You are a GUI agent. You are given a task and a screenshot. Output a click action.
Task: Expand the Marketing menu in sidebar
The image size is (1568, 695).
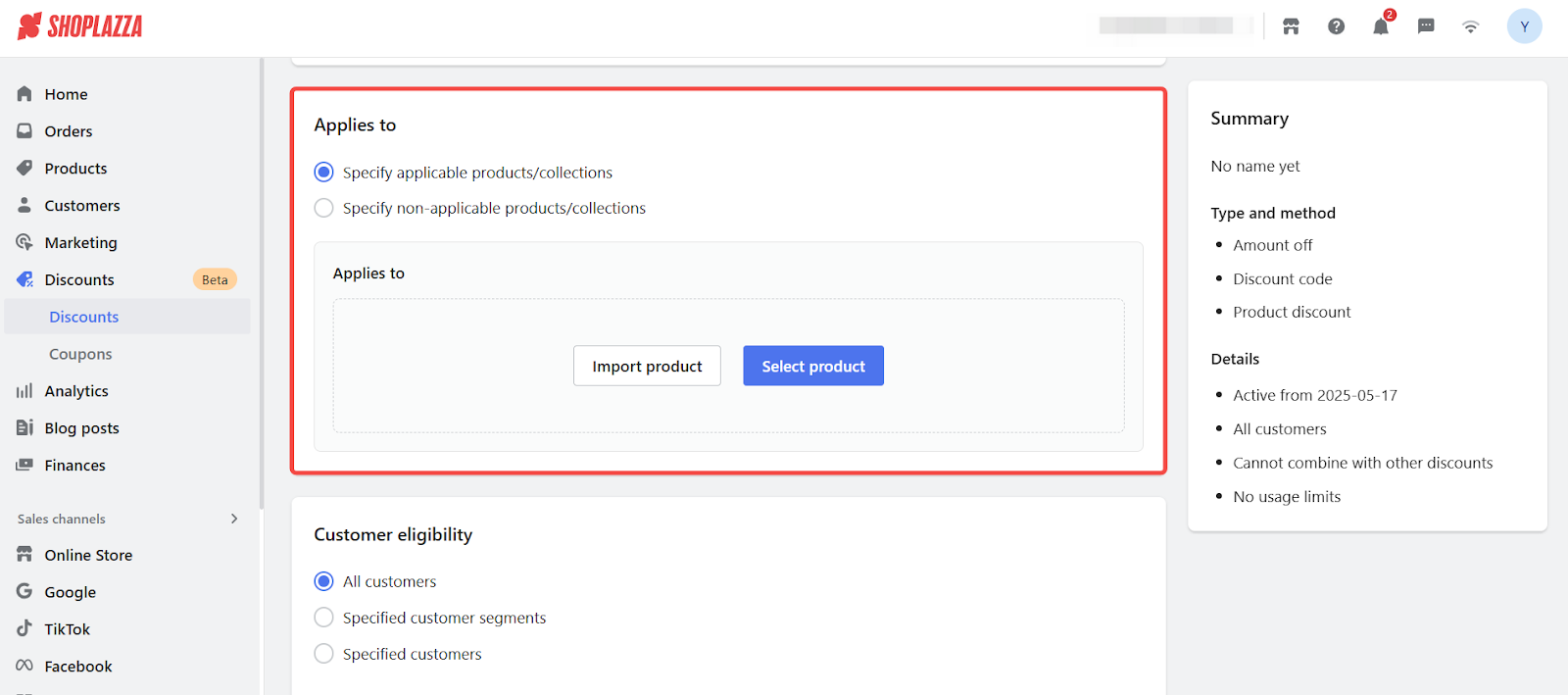pos(80,242)
